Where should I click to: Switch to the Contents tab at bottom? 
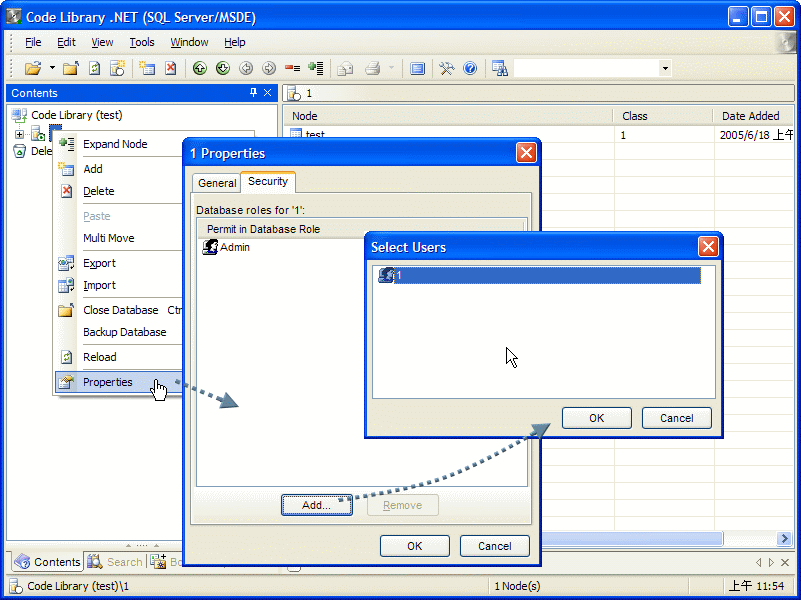pos(47,562)
